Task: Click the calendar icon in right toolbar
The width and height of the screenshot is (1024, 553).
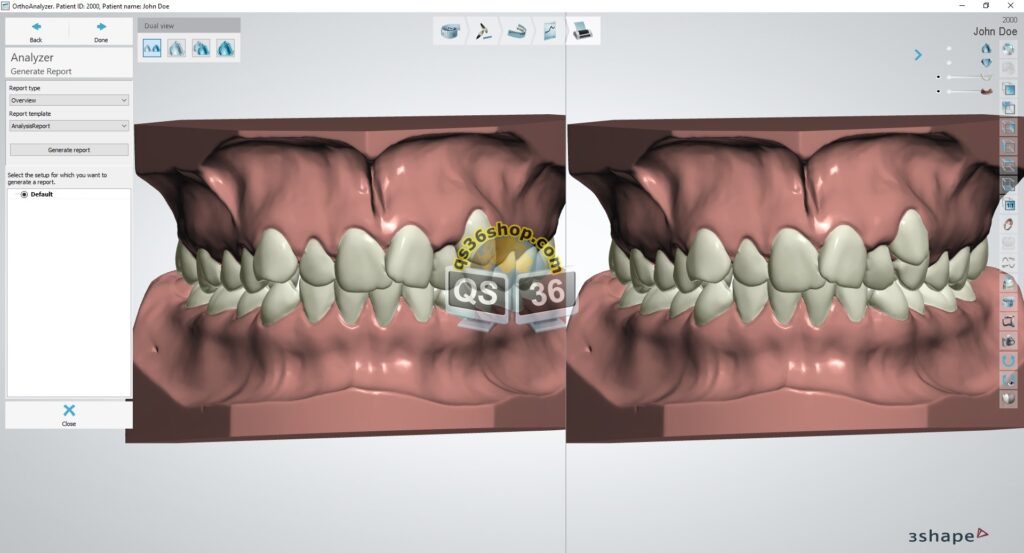Action: click(x=1009, y=205)
